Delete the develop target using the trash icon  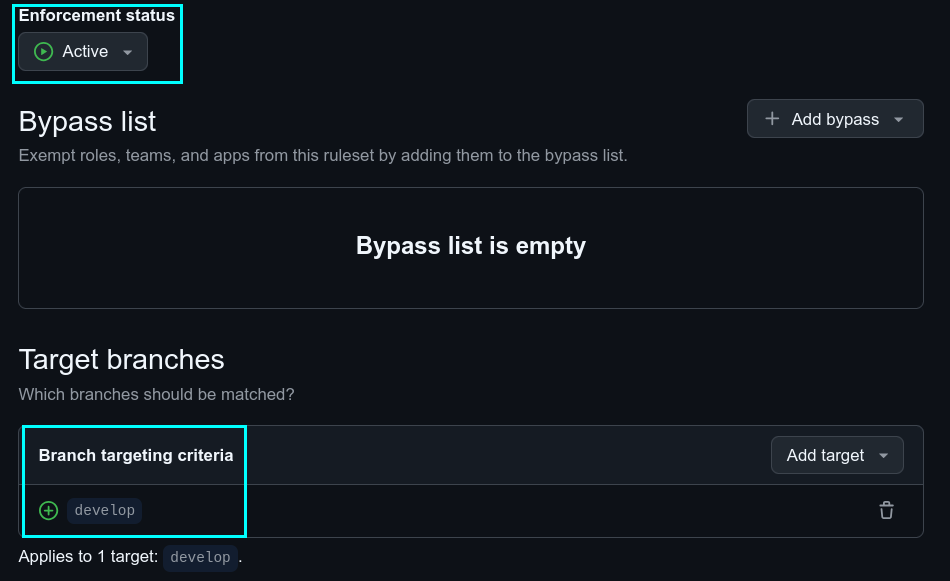point(886,510)
